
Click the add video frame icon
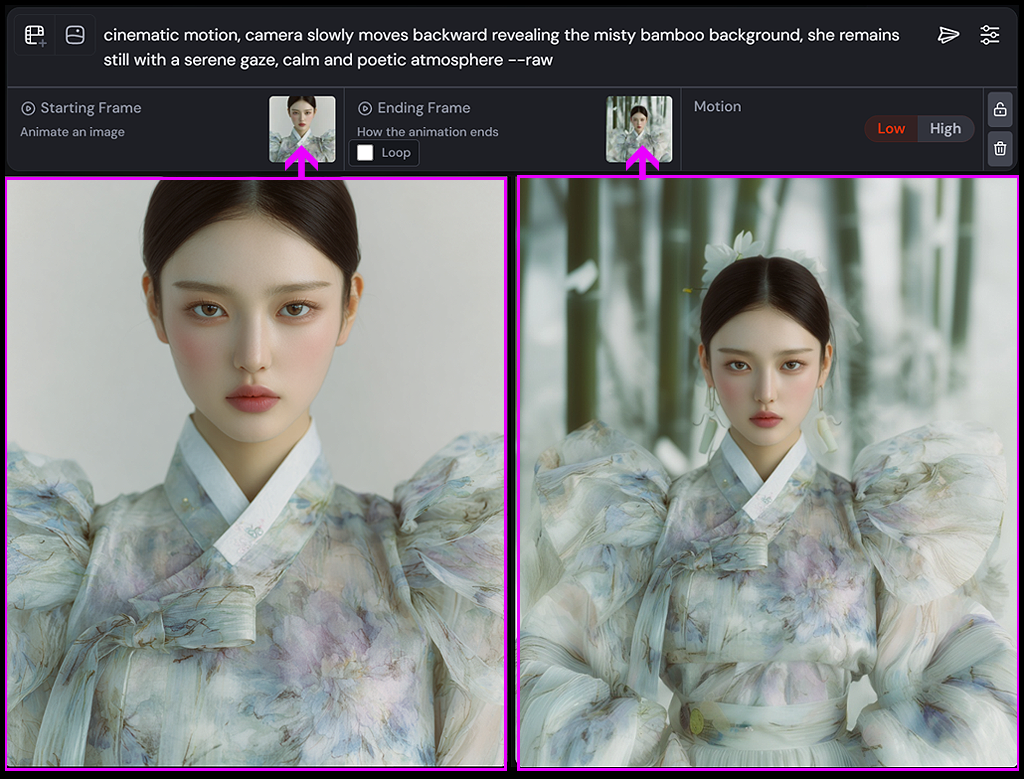35,35
